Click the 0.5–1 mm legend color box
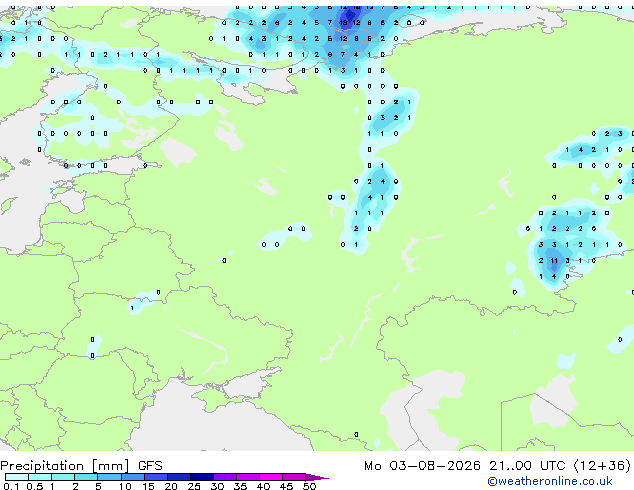 coord(40,477)
